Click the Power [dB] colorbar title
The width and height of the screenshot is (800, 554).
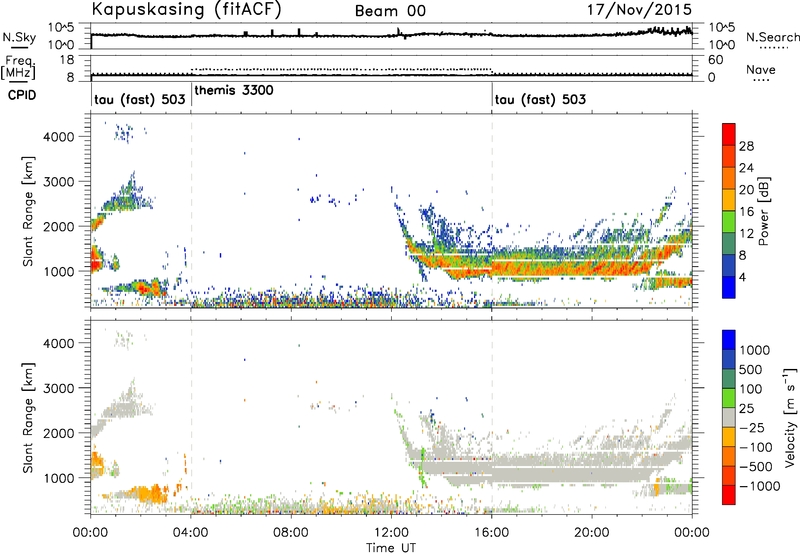point(763,211)
